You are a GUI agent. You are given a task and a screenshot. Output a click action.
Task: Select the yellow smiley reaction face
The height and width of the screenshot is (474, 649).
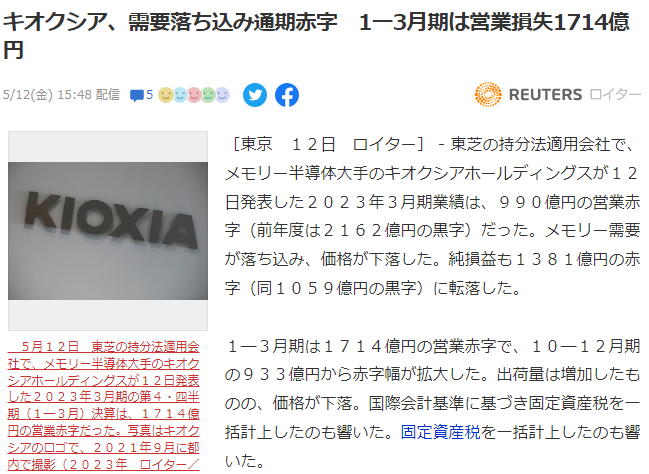tap(166, 95)
